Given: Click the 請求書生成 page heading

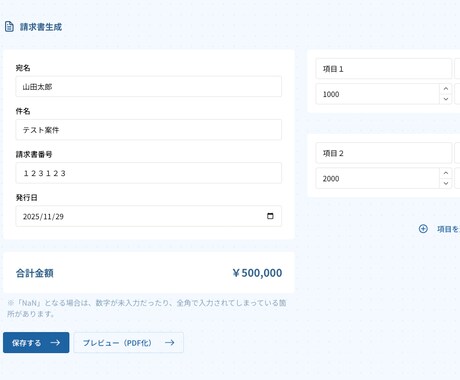Looking at the screenshot, I should tap(41, 27).
